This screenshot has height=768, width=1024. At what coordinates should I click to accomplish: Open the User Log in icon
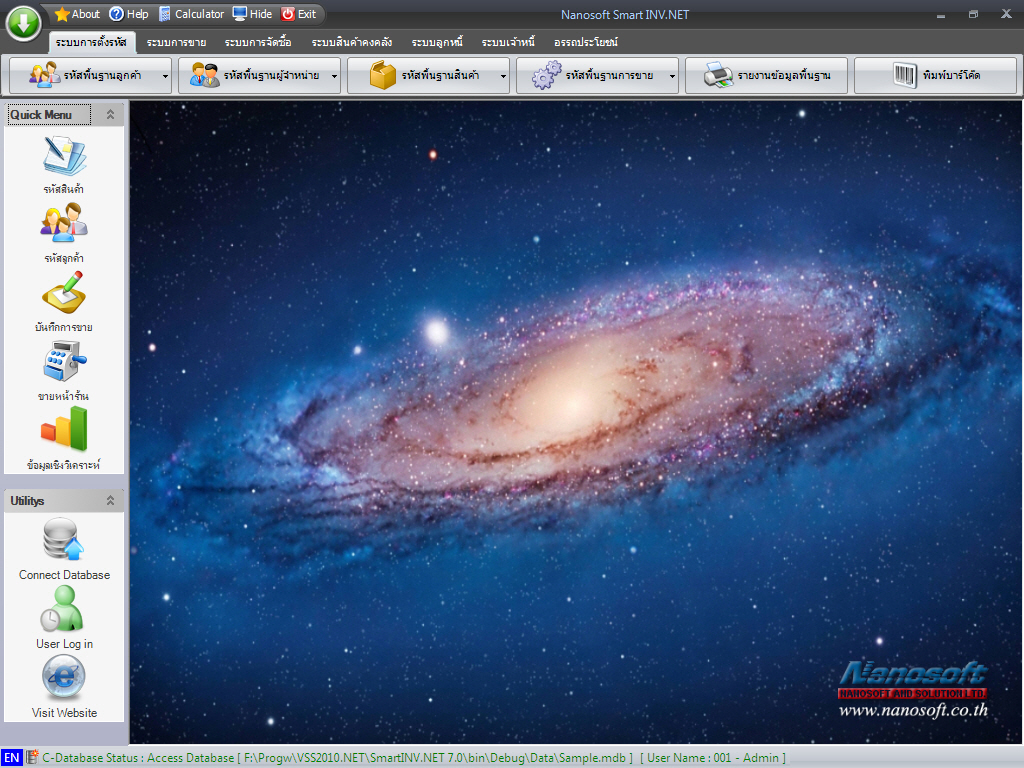(64, 609)
